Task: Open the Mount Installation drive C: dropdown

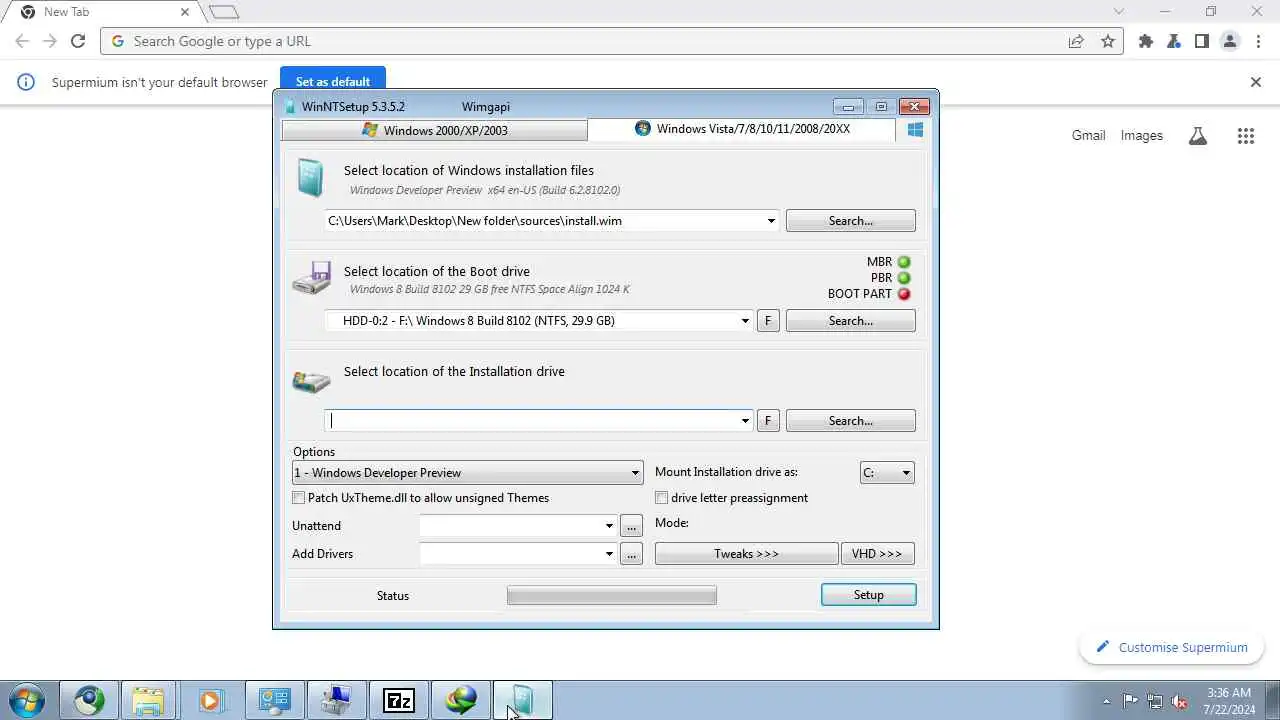Action: tap(888, 473)
